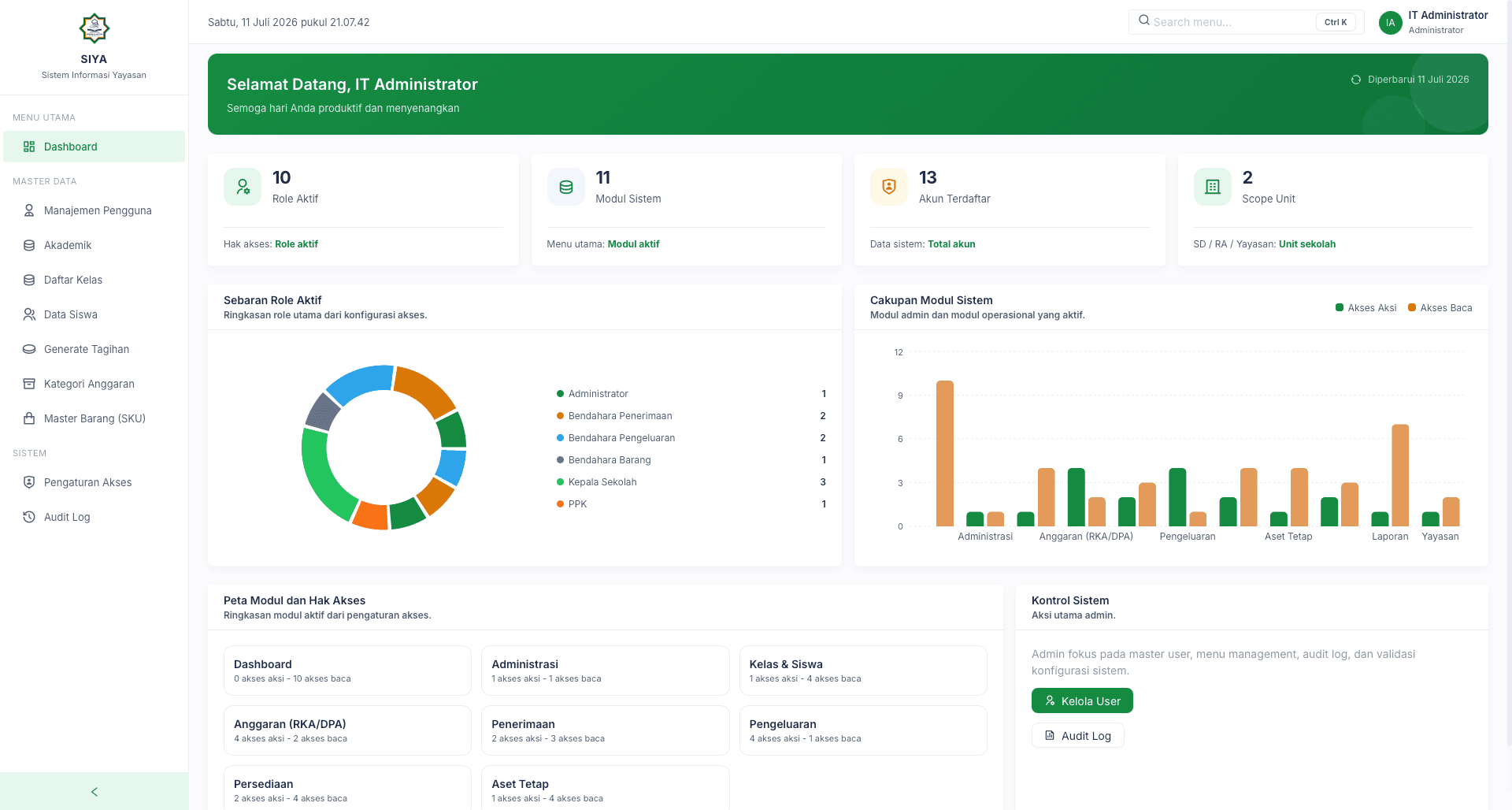
Task: Click the Kategori Anggaran archive icon
Action: (29, 384)
